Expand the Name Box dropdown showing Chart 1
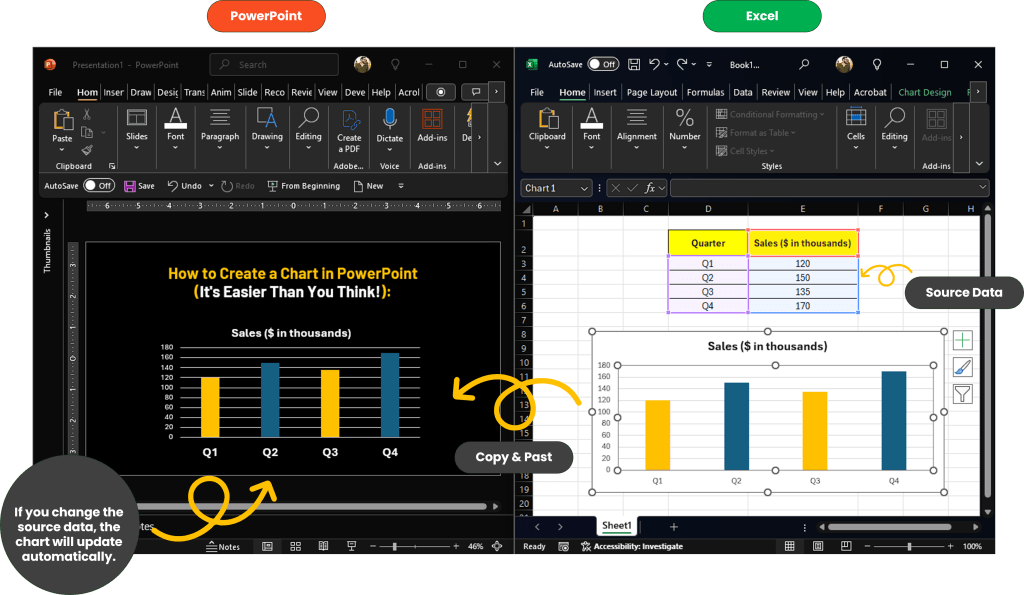Image resolution: width=1024 pixels, height=595 pixels. pyautogui.click(x=583, y=188)
